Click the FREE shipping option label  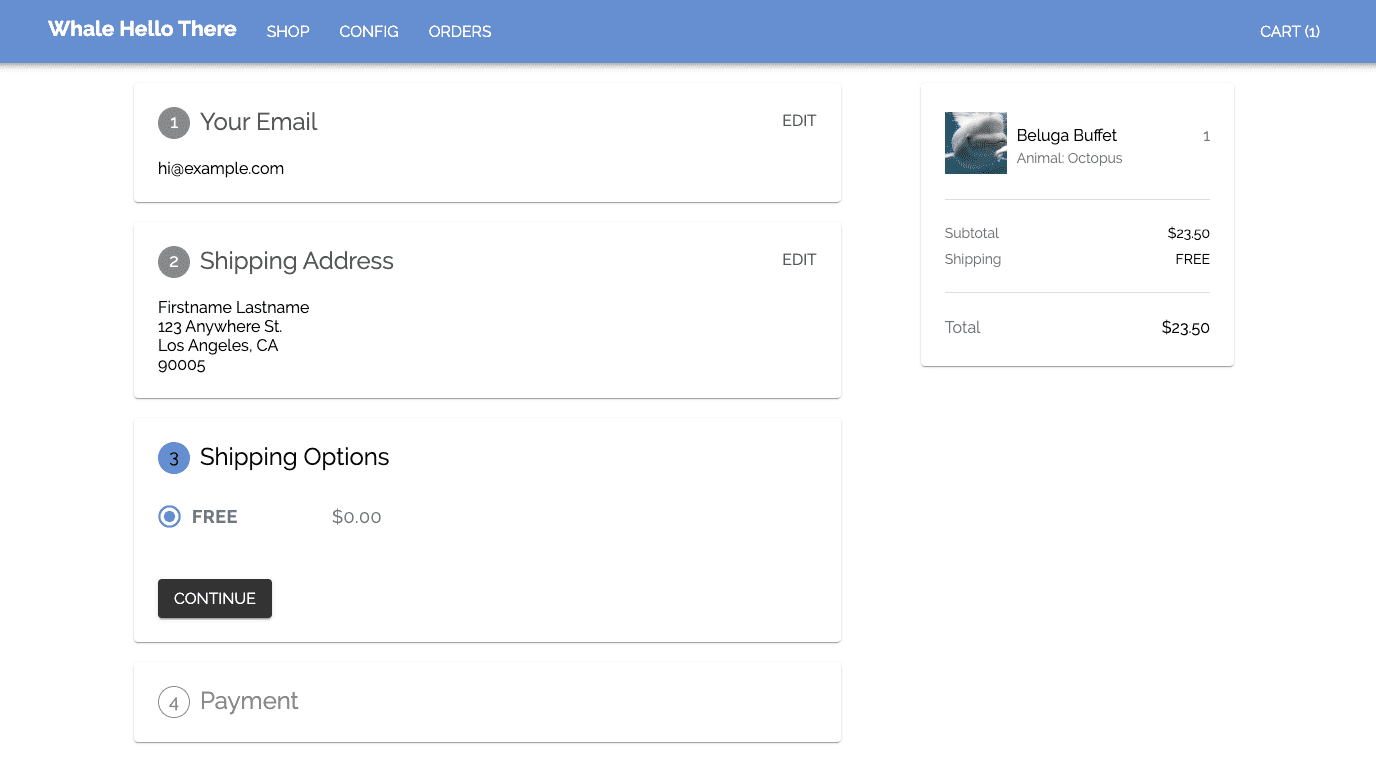tap(215, 517)
